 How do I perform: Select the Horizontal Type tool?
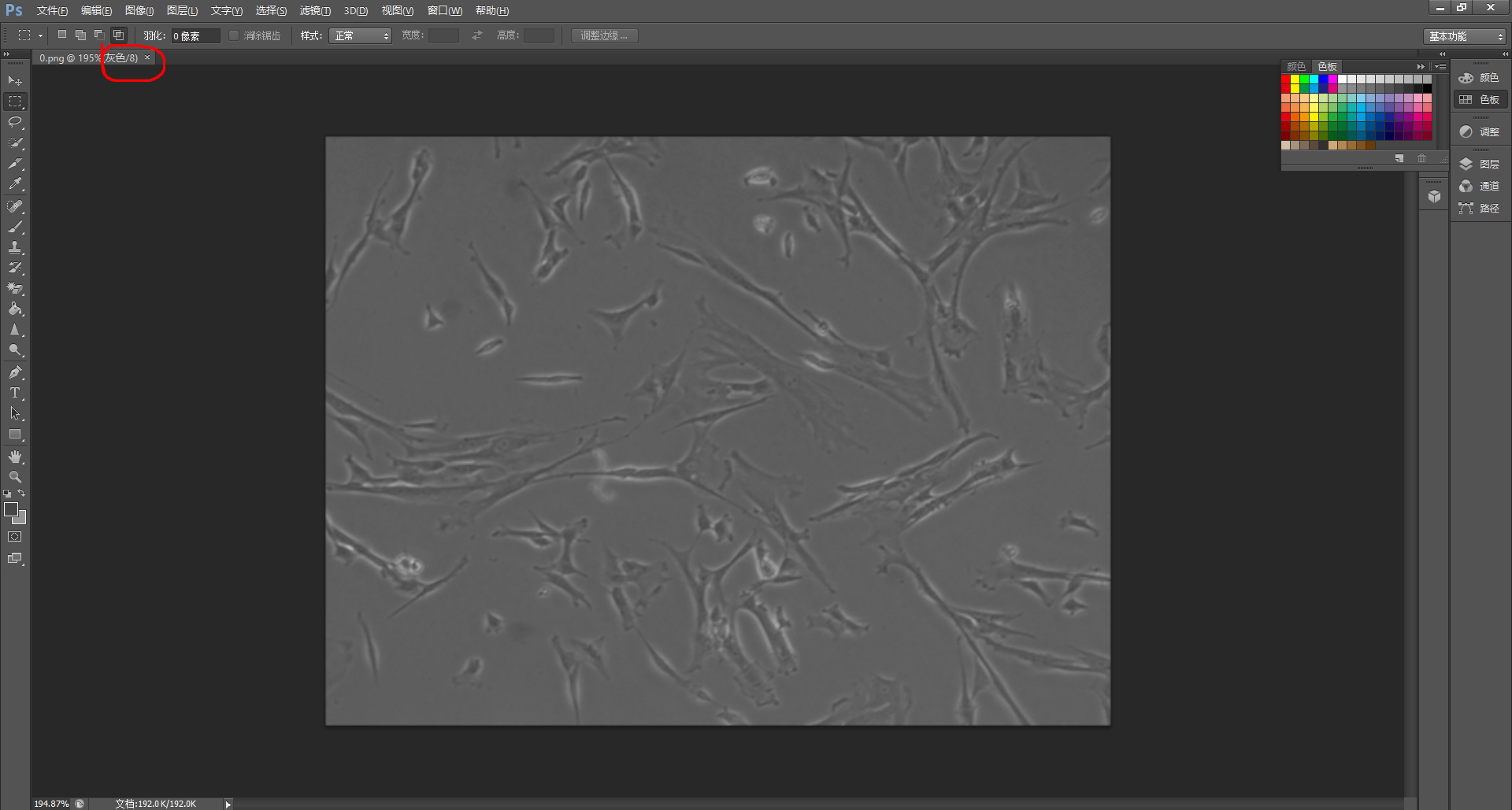click(14, 392)
